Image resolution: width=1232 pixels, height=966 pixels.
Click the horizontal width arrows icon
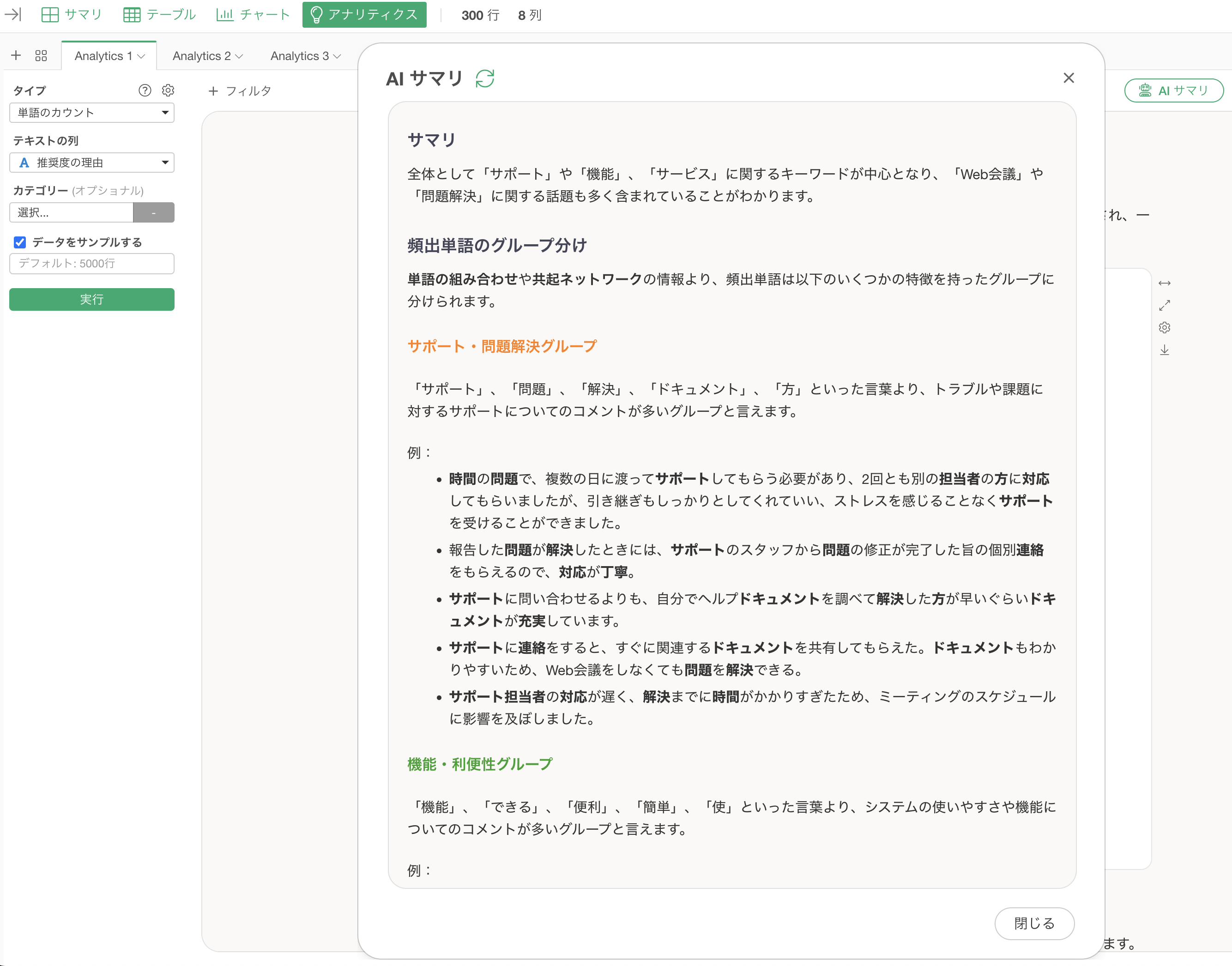point(1164,283)
